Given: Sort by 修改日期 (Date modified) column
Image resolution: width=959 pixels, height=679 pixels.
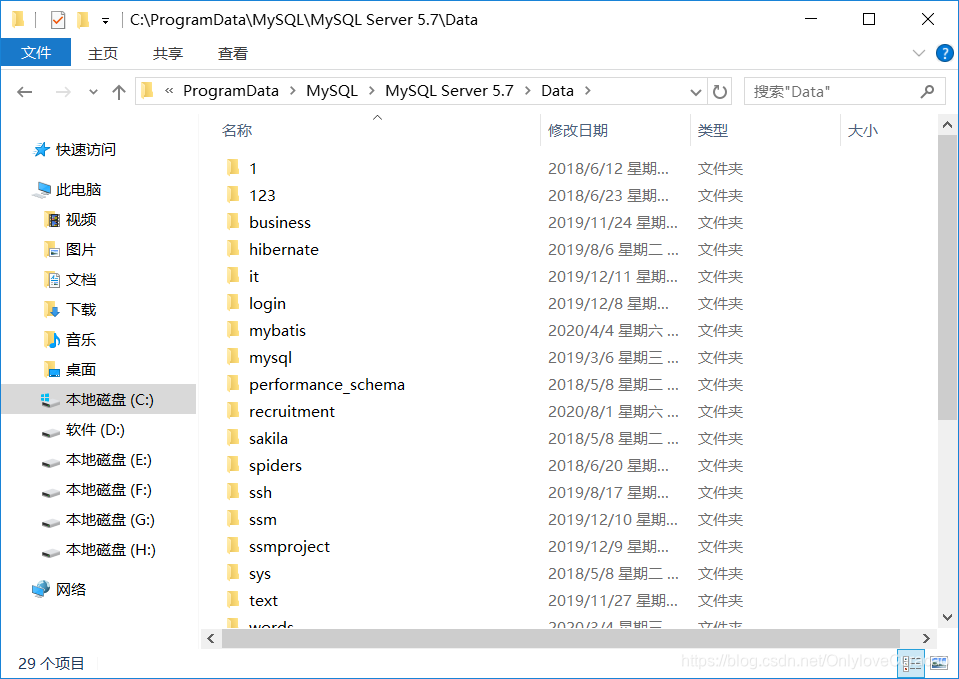Looking at the screenshot, I should click(x=577, y=130).
